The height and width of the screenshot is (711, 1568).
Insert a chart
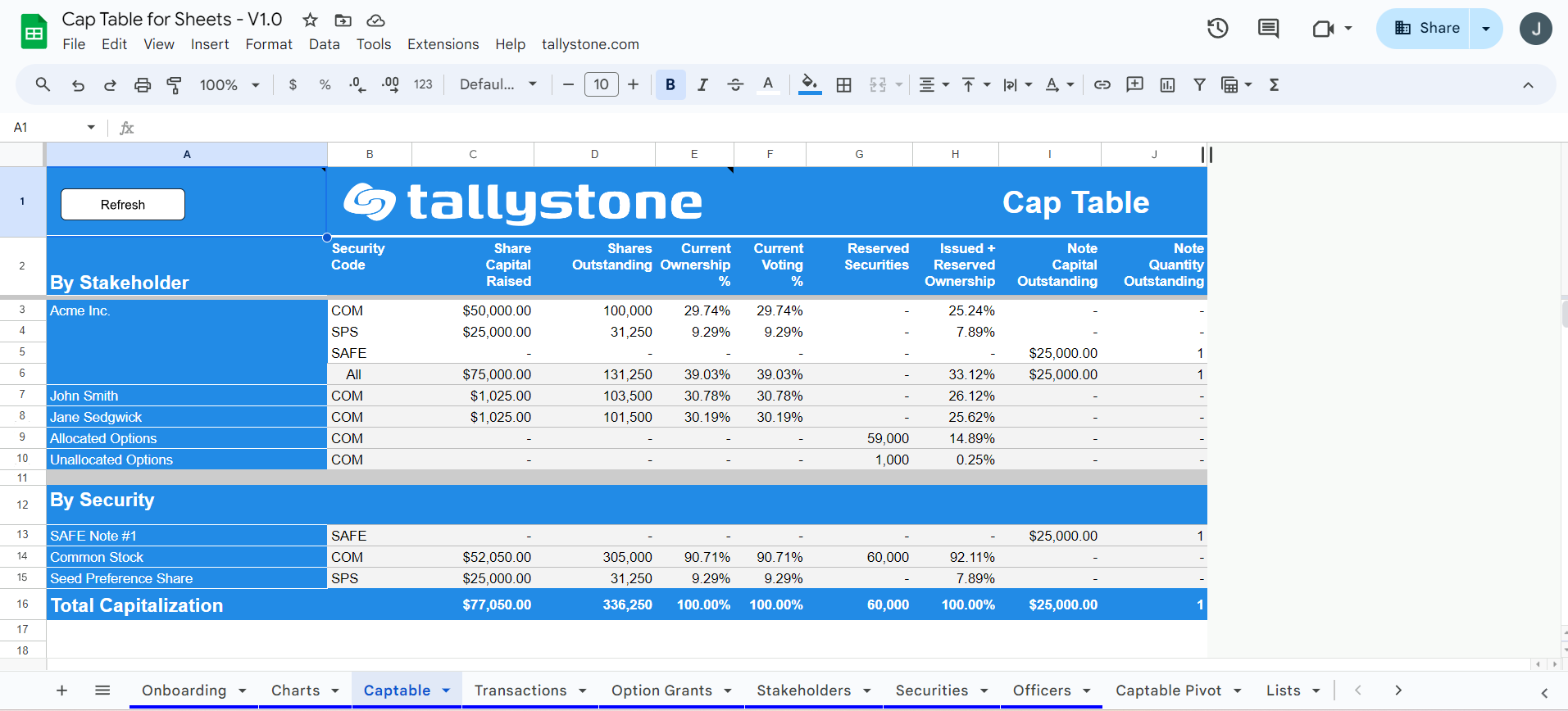(x=1168, y=84)
